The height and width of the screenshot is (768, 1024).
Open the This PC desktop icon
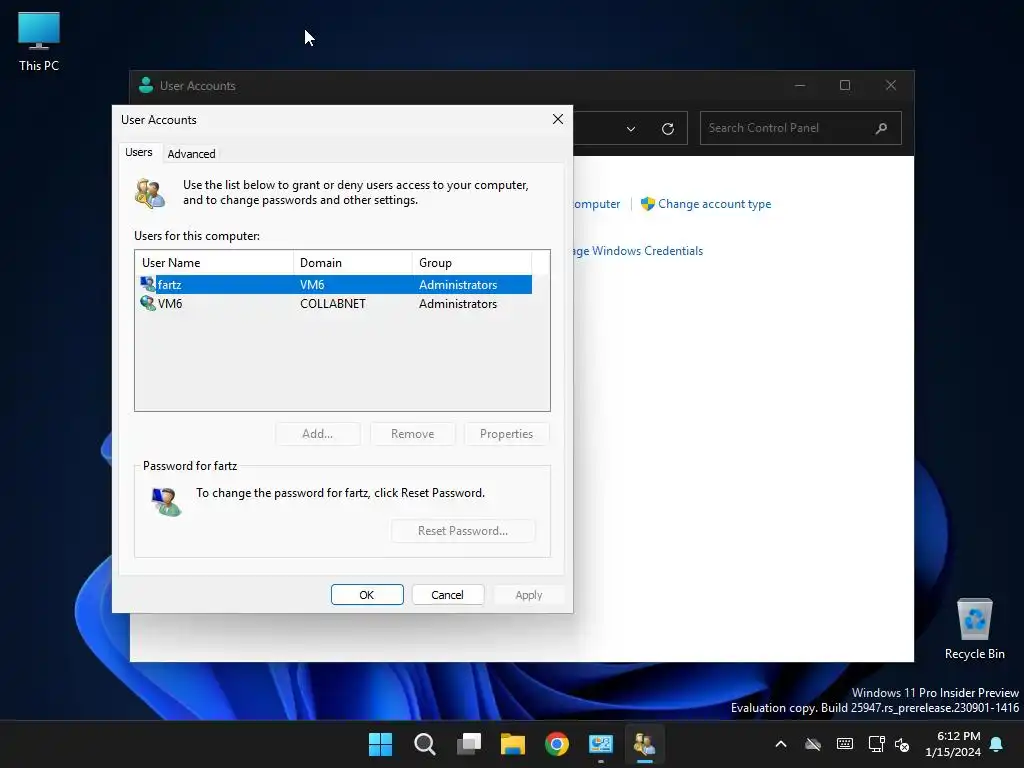coord(39,42)
